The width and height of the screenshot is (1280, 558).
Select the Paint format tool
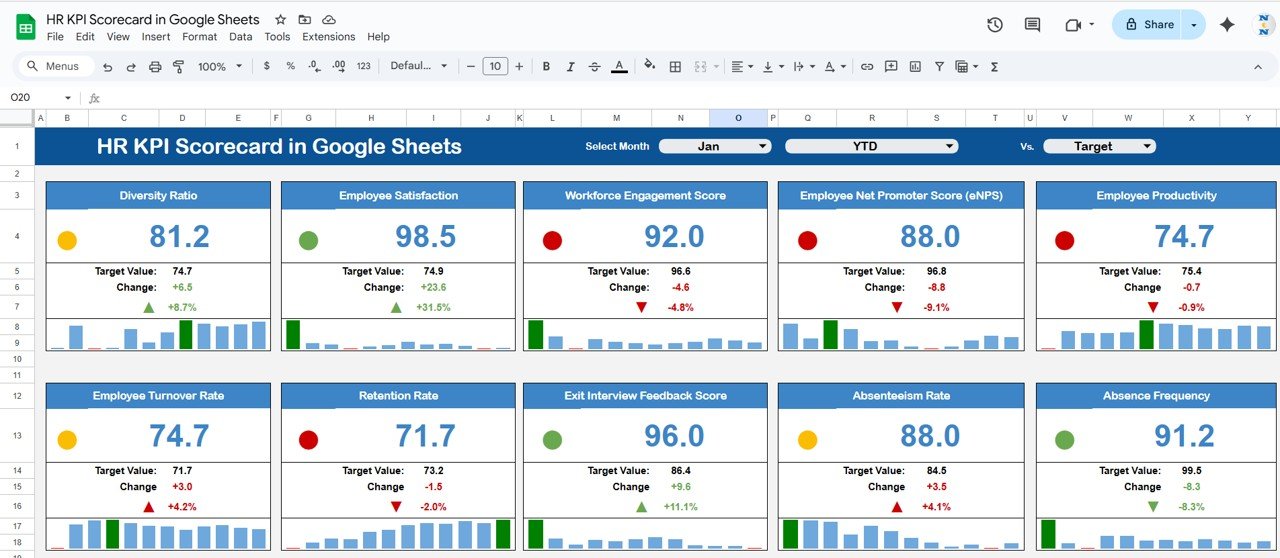point(179,67)
